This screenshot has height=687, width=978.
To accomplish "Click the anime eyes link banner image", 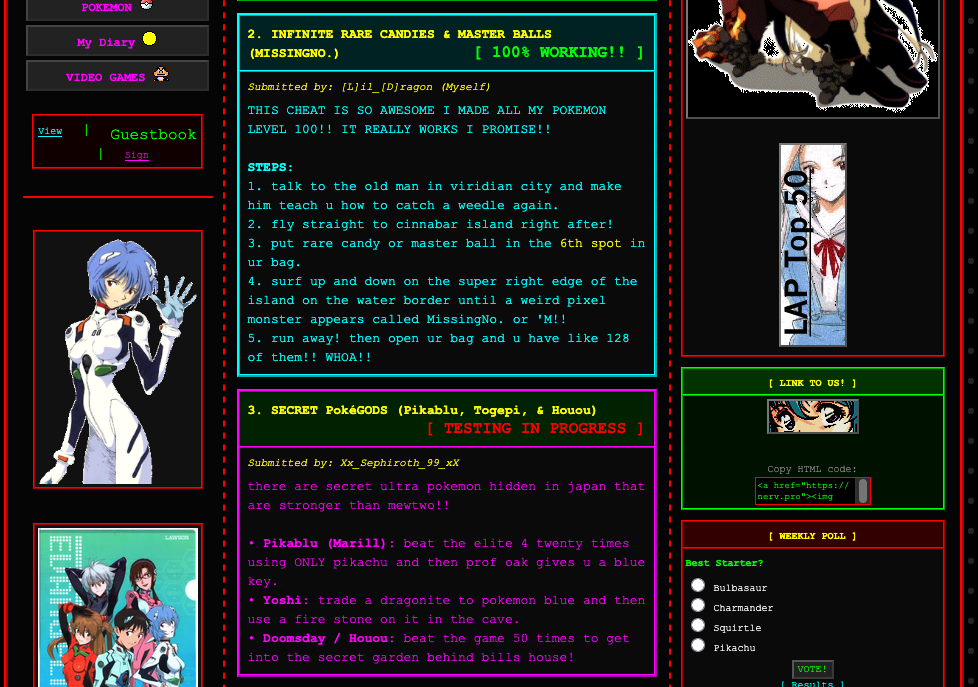I will coord(813,416).
